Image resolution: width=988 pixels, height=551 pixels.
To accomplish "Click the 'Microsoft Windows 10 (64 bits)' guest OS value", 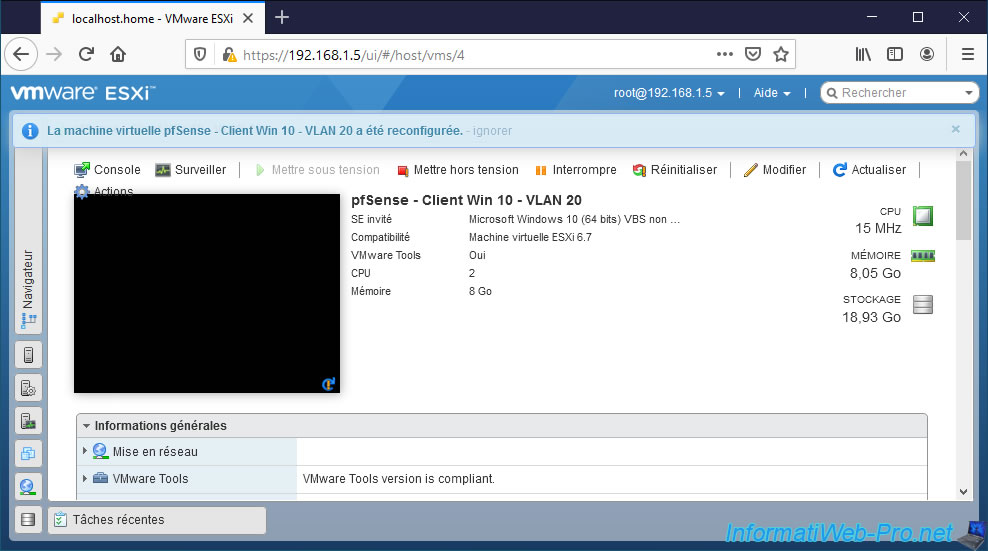I will pos(574,219).
